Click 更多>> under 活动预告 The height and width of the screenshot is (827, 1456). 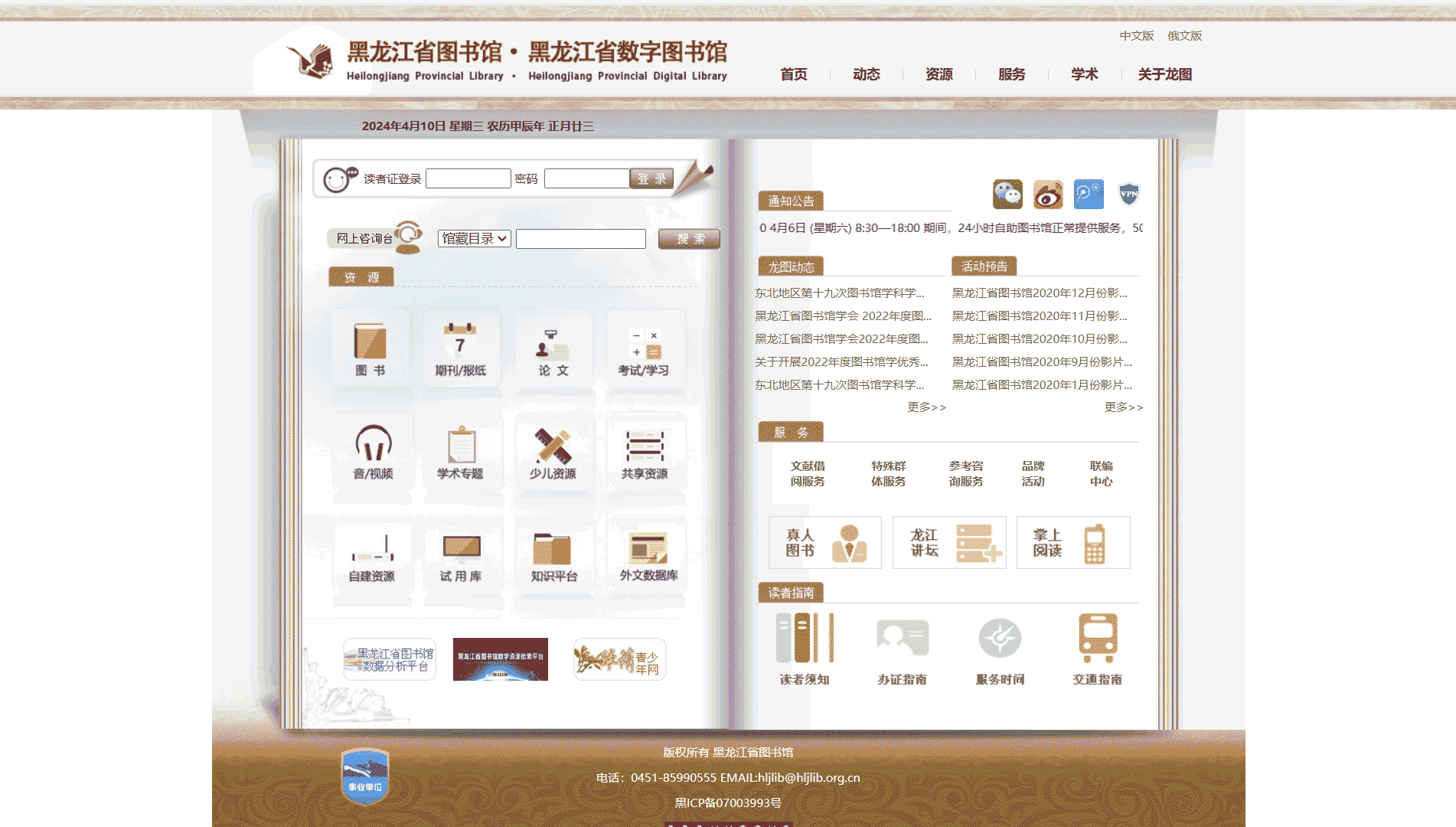pyautogui.click(x=1123, y=407)
